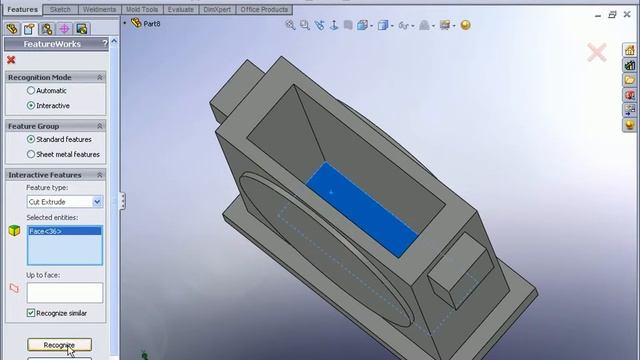640x360 pixels.
Task: Switch to the Mold Tools tab
Action: tap(142, 9)
